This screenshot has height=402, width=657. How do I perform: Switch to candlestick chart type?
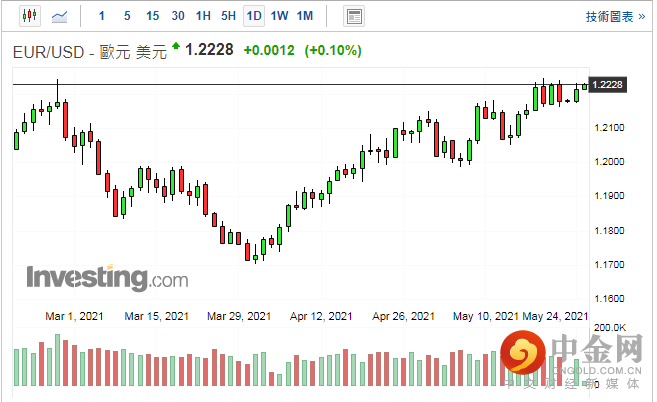[x=28, y=16]
